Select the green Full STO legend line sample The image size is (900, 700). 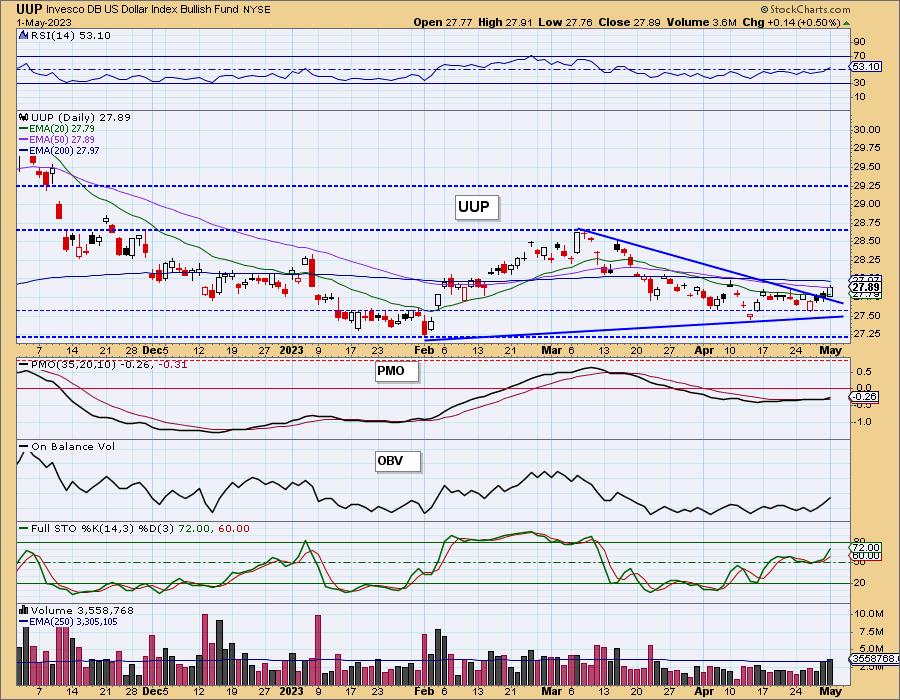pyautogui.click(x=24, y=528)
